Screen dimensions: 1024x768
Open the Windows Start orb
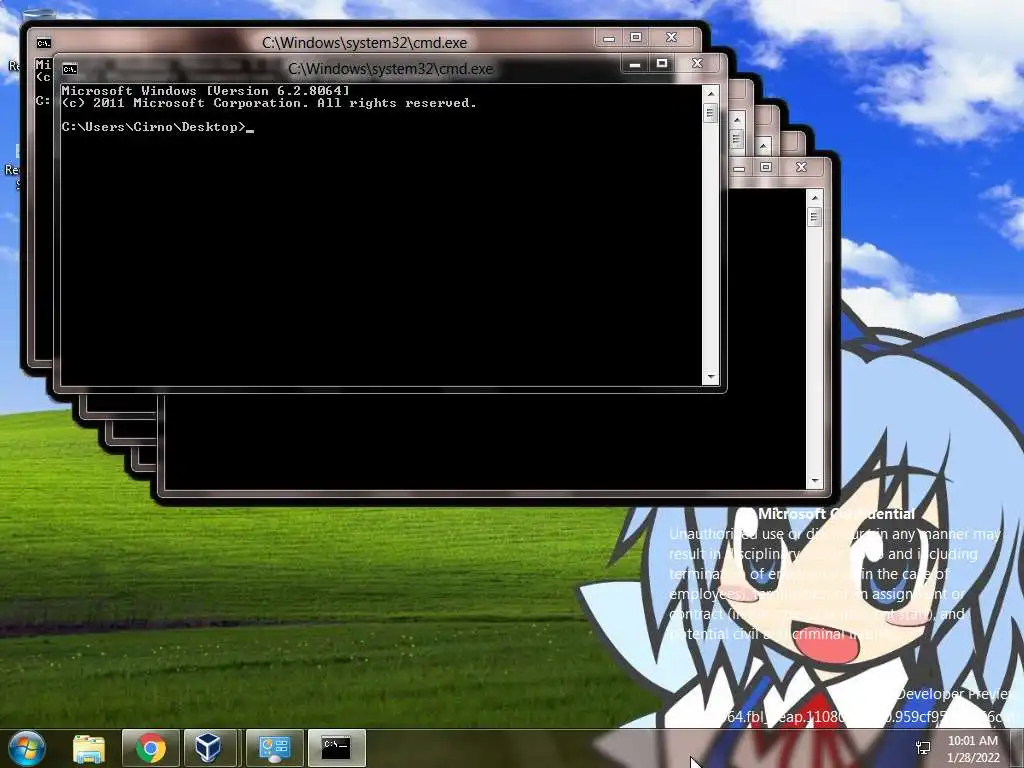[27, 748]
